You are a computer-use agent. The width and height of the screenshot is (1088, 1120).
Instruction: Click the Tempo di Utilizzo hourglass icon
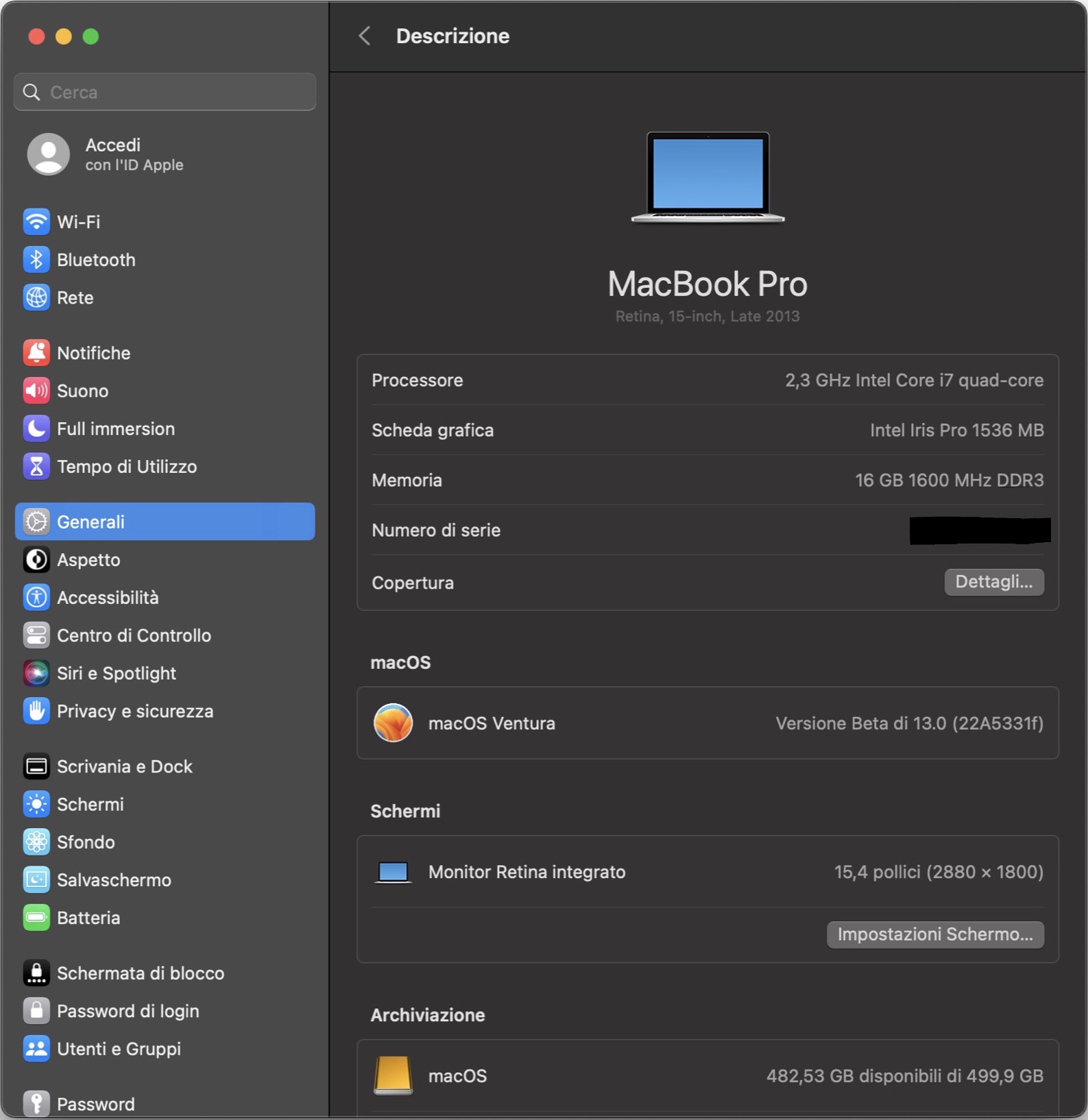36,467
